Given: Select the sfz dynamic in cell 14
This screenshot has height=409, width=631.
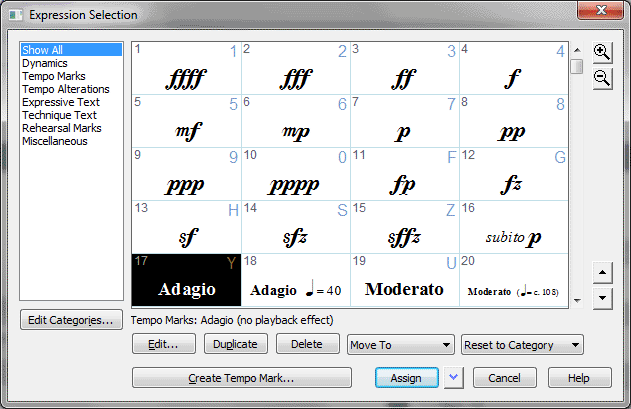Looking at the screenshot, I should tap(296, 227).
